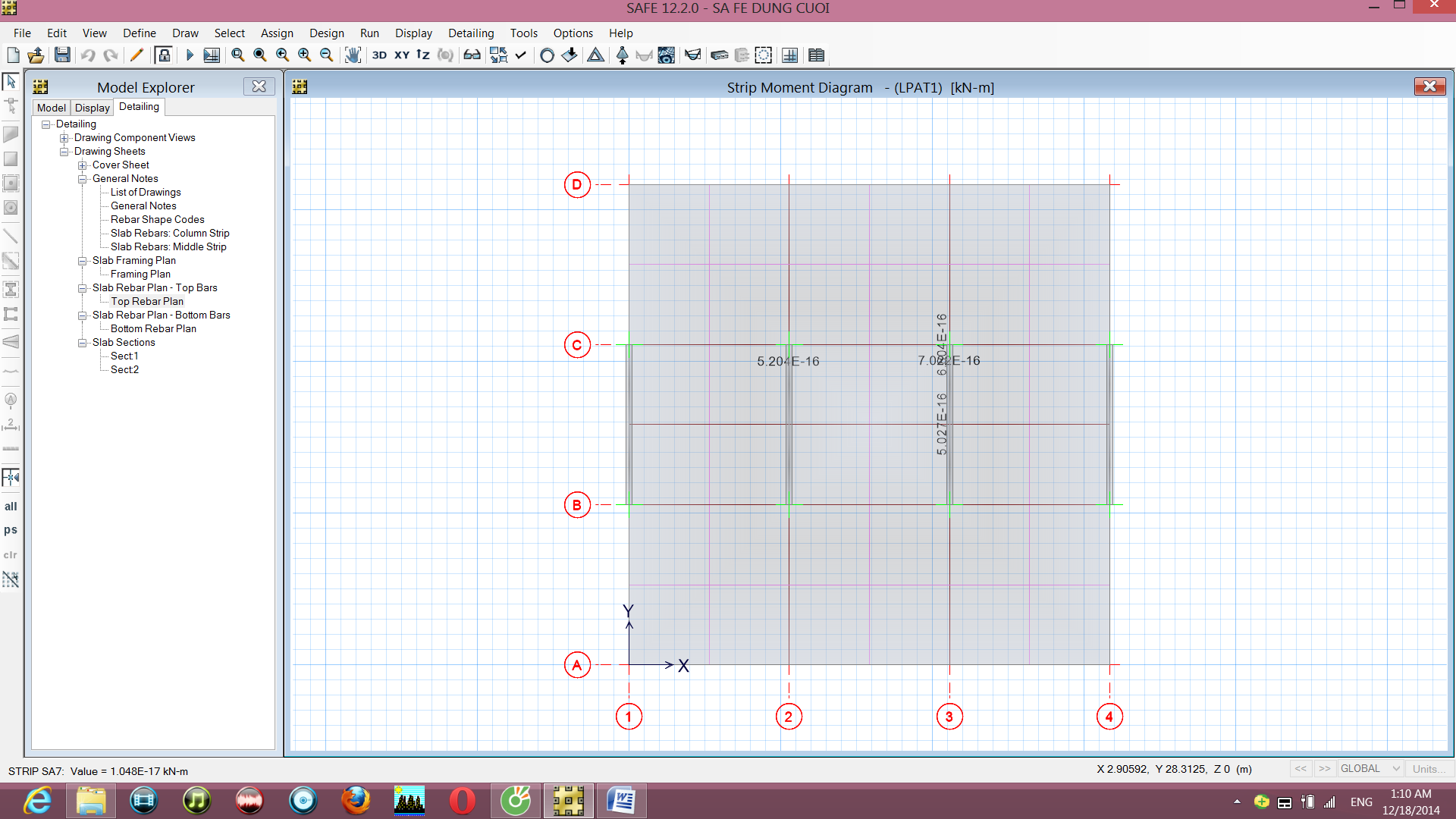
Task: Expand the Cover Sheet node
Action: tap(83, 165)
